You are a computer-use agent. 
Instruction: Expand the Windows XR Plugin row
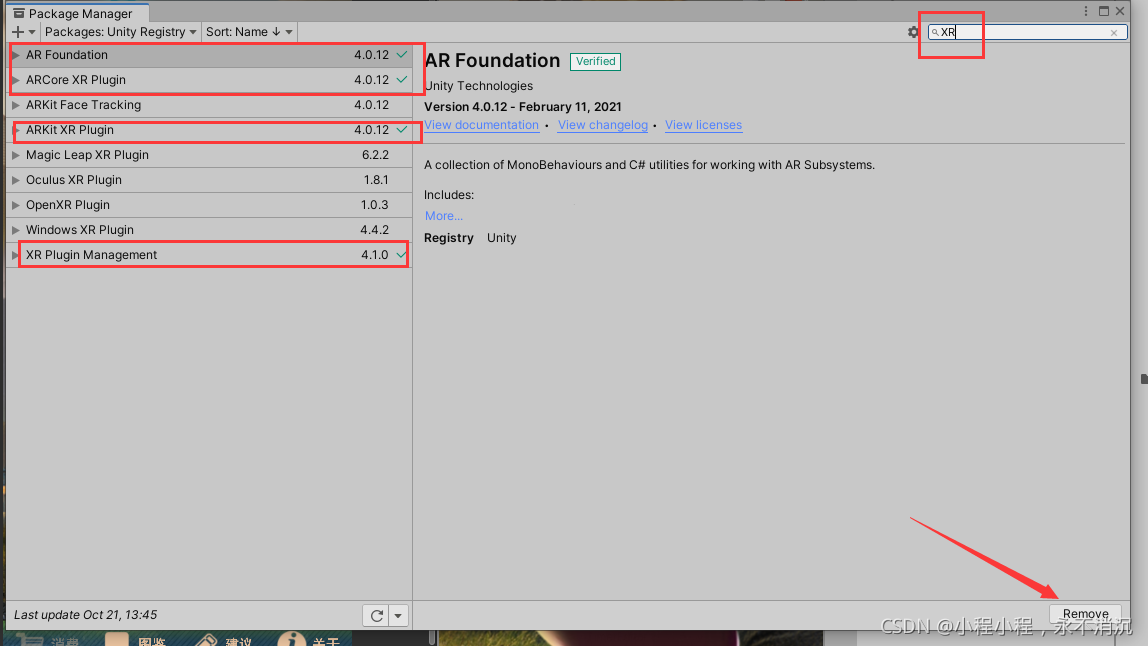pyautogui.click(x=15, y=229)
